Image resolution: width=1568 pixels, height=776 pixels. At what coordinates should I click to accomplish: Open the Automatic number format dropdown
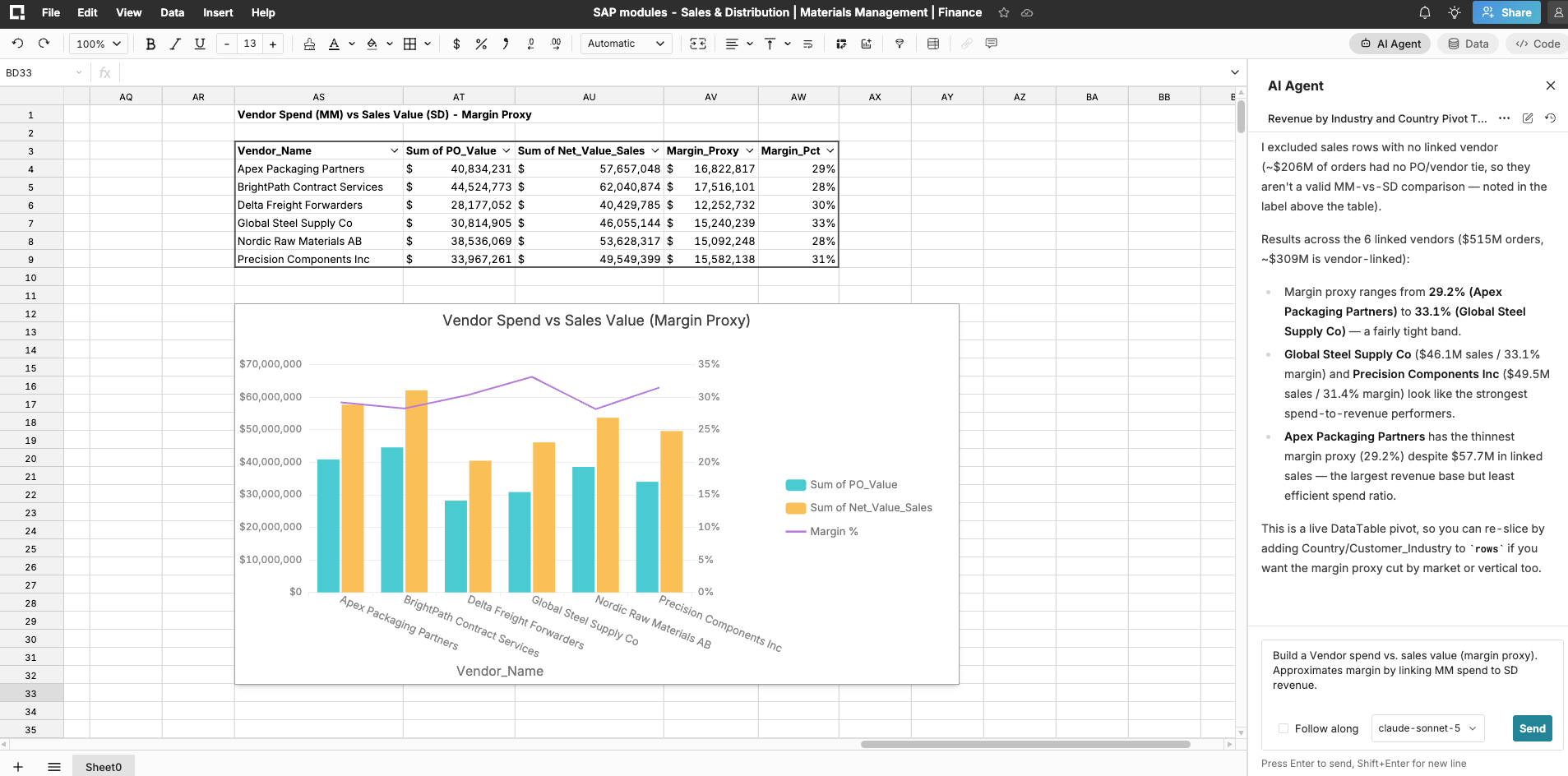coord(626,44)
